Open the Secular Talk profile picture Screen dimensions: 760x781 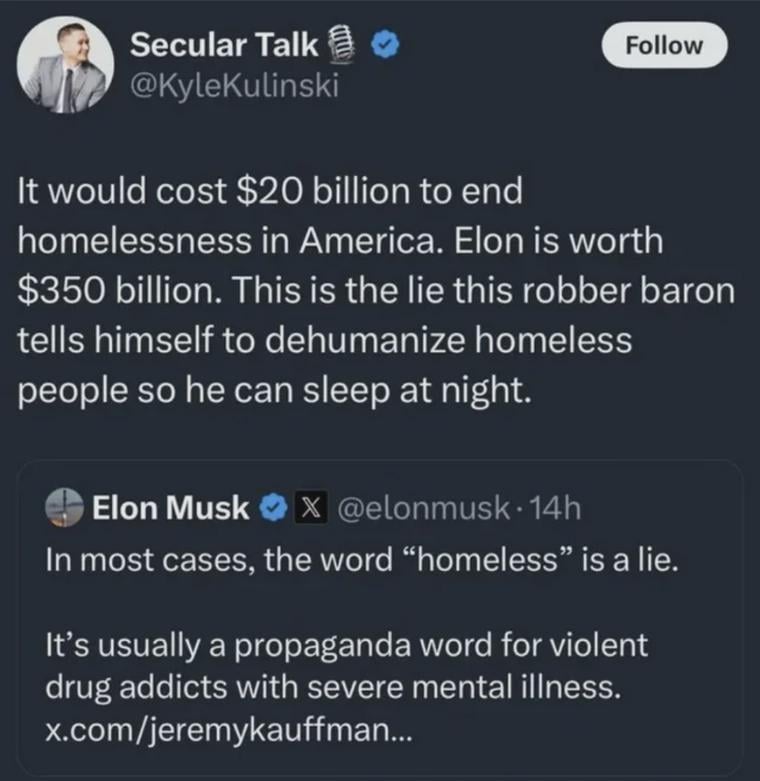[67, 66]
